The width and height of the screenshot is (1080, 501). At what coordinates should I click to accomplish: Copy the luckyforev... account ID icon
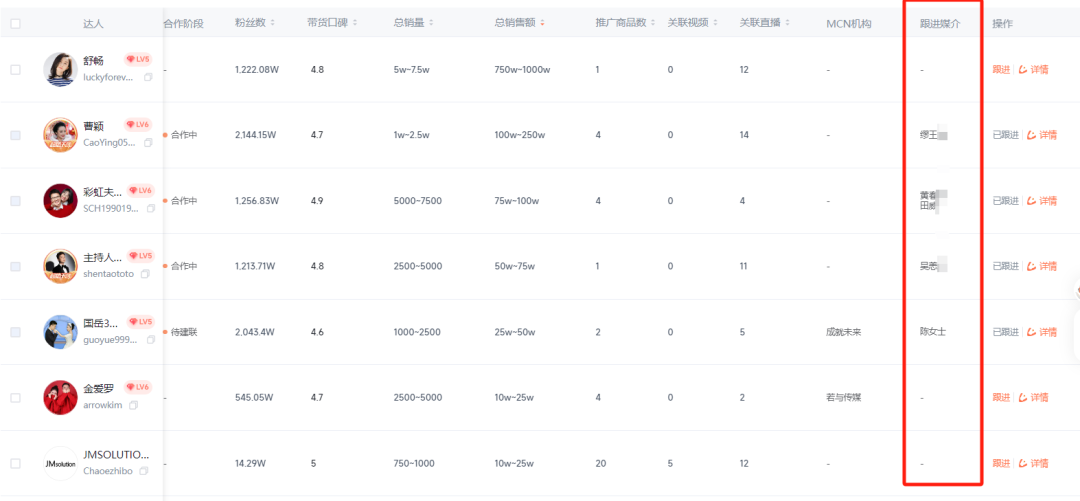click(x=148, y=78)
